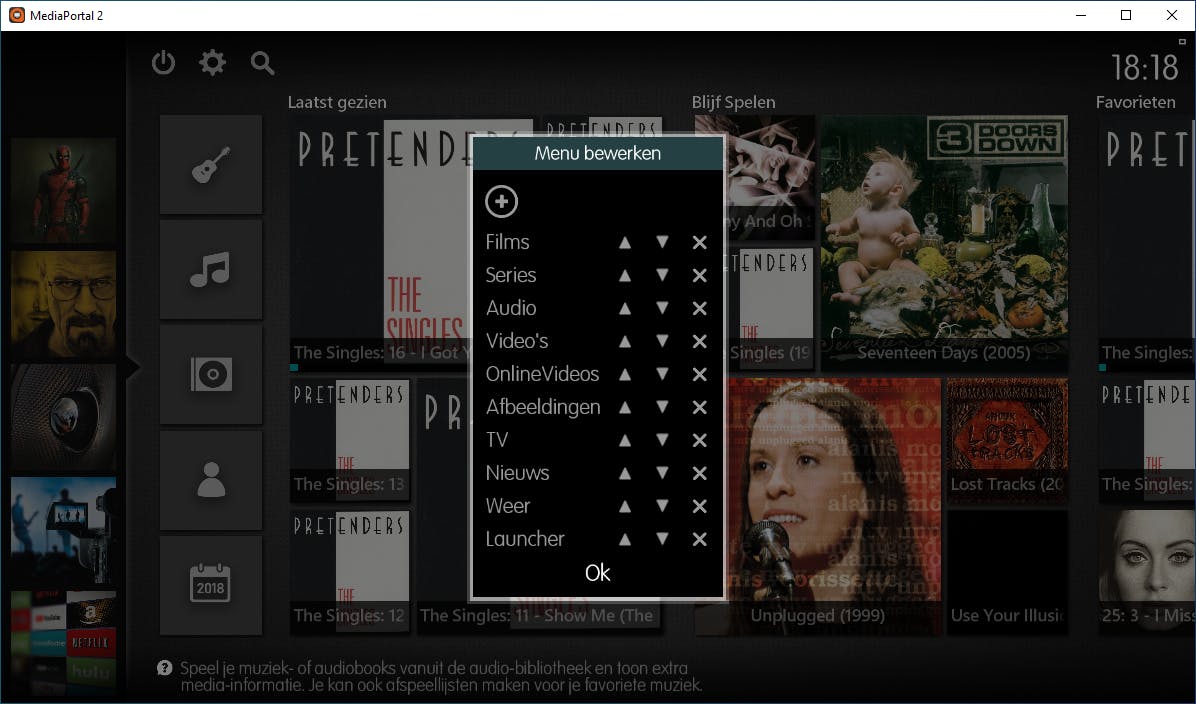The width and height of the screenshot is (1196, 704).
Task: Remove Series from the menu
Action: click(x=699, y=275)
